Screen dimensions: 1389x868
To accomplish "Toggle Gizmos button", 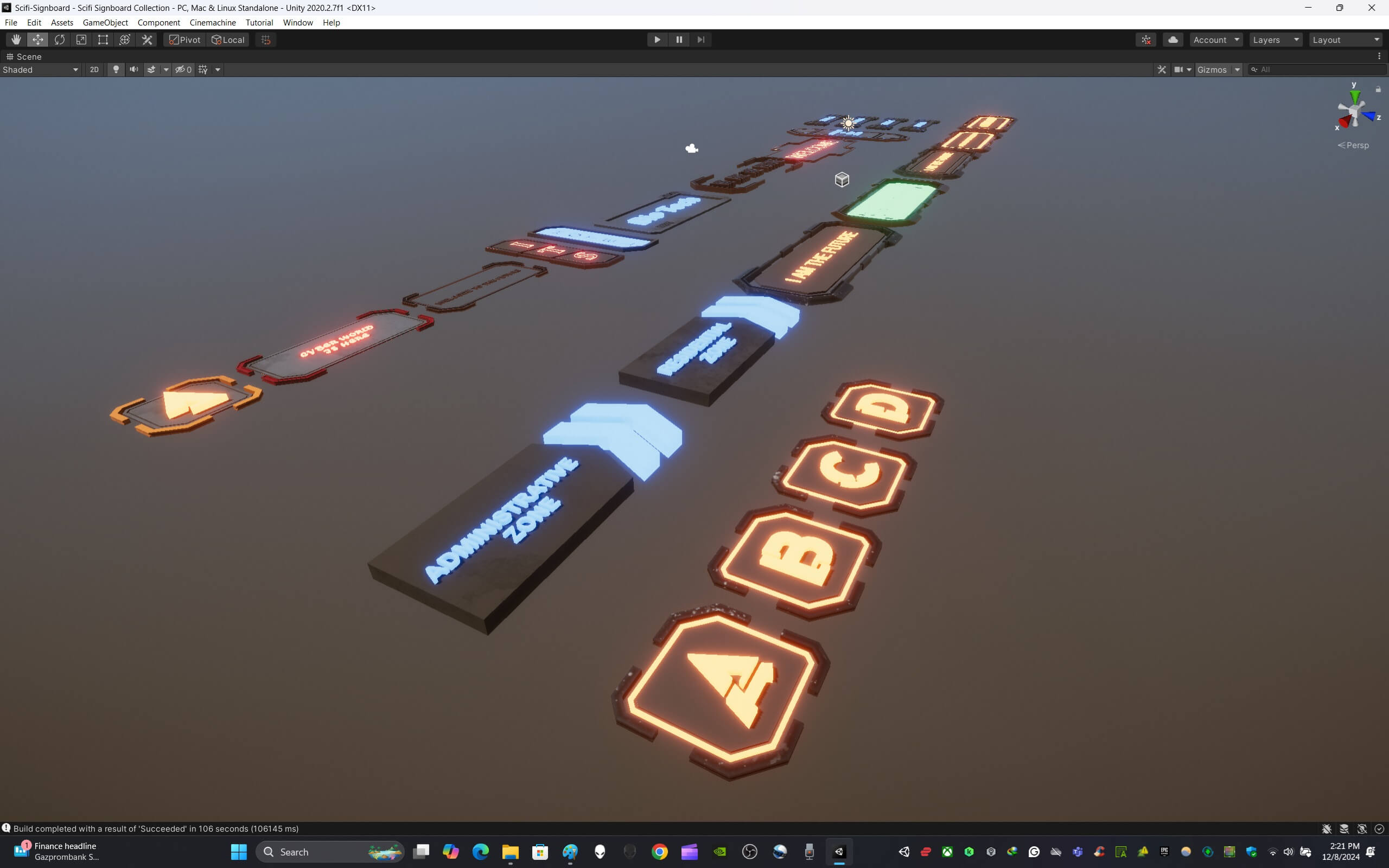I will click(x=1212, y=69).
